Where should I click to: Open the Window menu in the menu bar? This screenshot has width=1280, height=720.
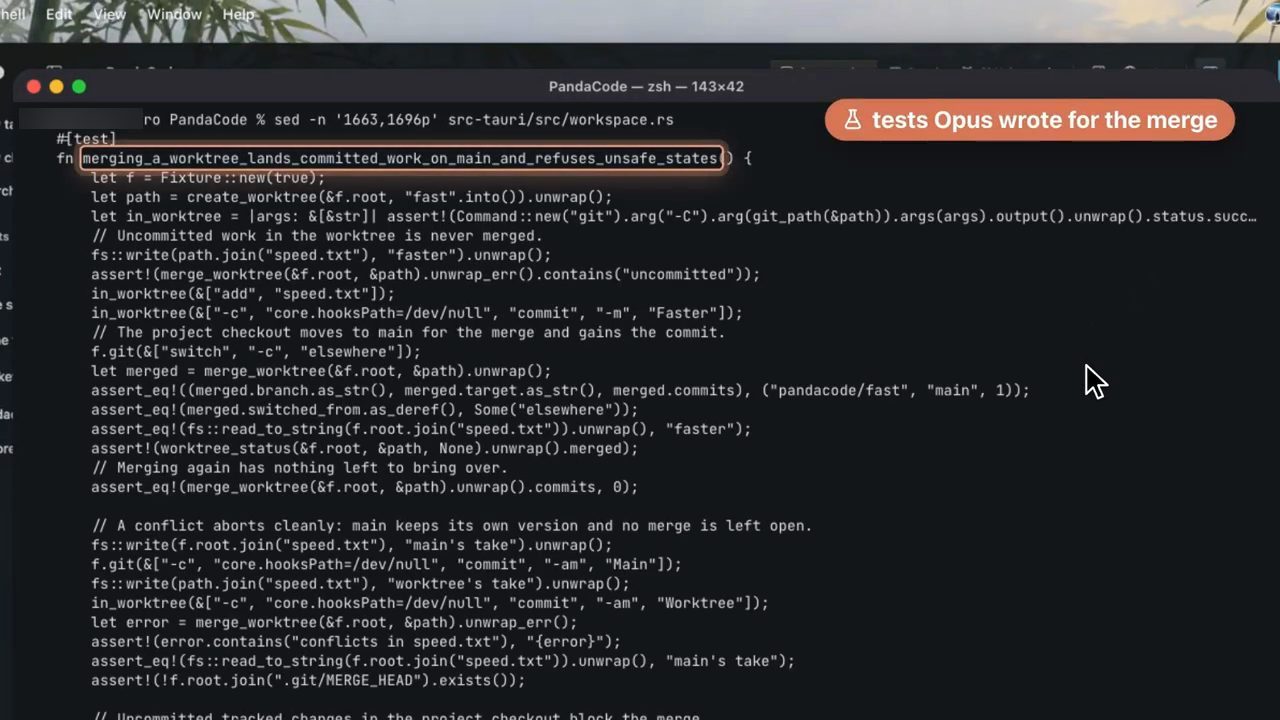[173, 14]
